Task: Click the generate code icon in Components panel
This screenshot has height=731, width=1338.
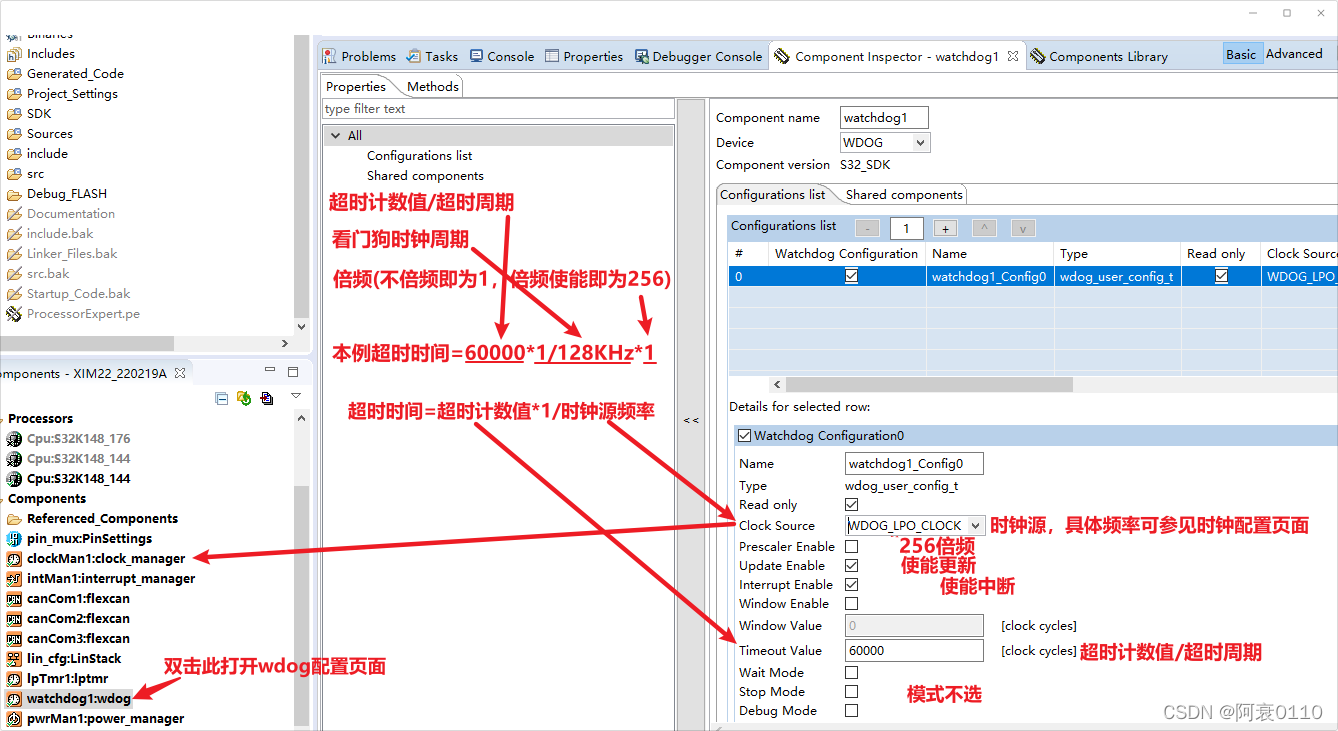Action: (243, 398)
